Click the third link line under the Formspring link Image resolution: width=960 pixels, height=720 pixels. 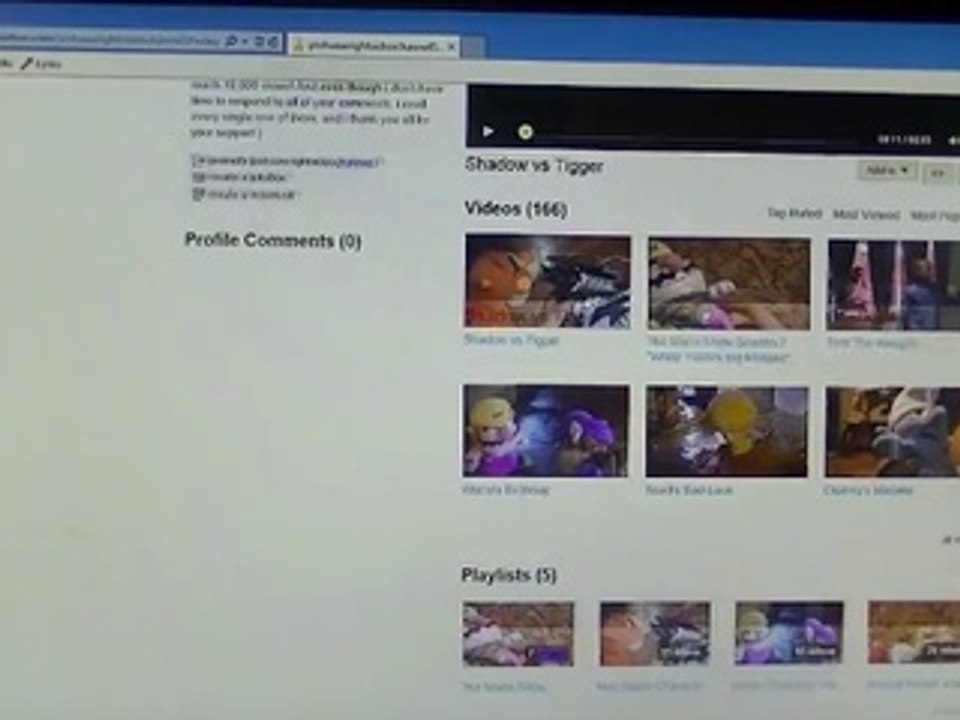(x=245, y=194)
